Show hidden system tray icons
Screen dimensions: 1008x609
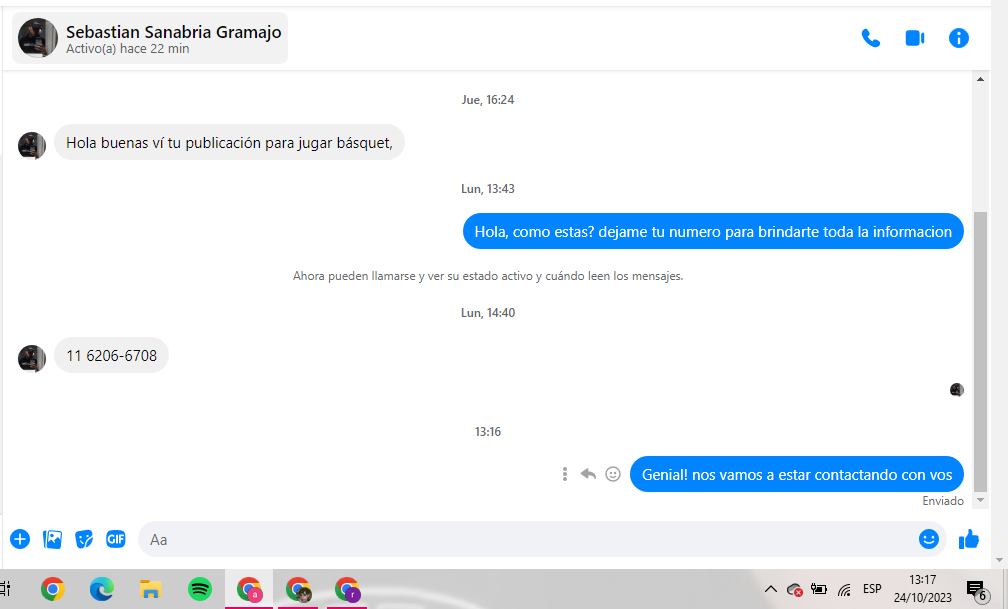pos(770,589)
